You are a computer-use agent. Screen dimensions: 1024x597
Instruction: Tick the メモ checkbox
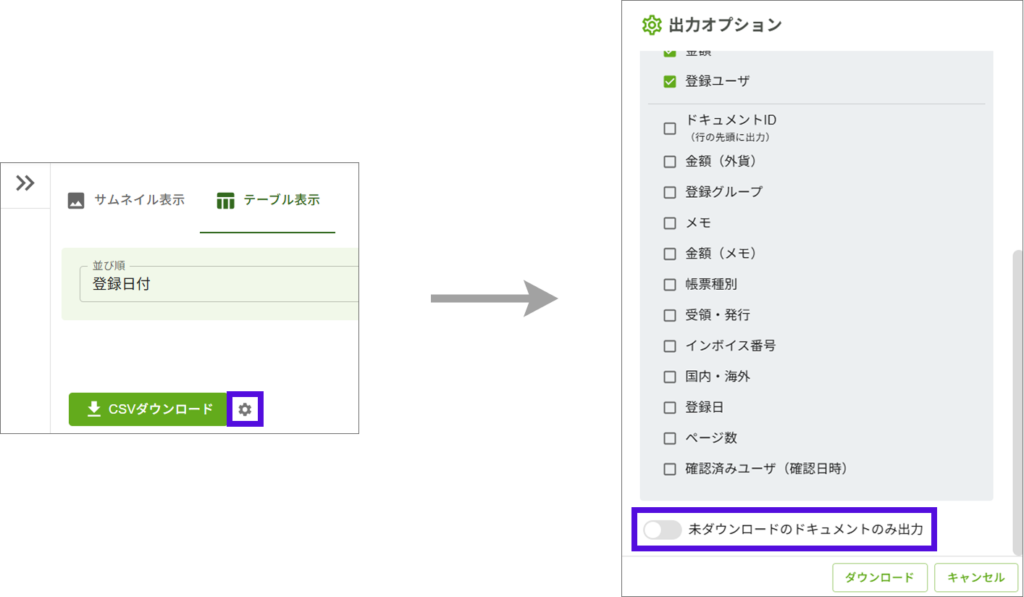pyautogui.click(x=670, y=223)
